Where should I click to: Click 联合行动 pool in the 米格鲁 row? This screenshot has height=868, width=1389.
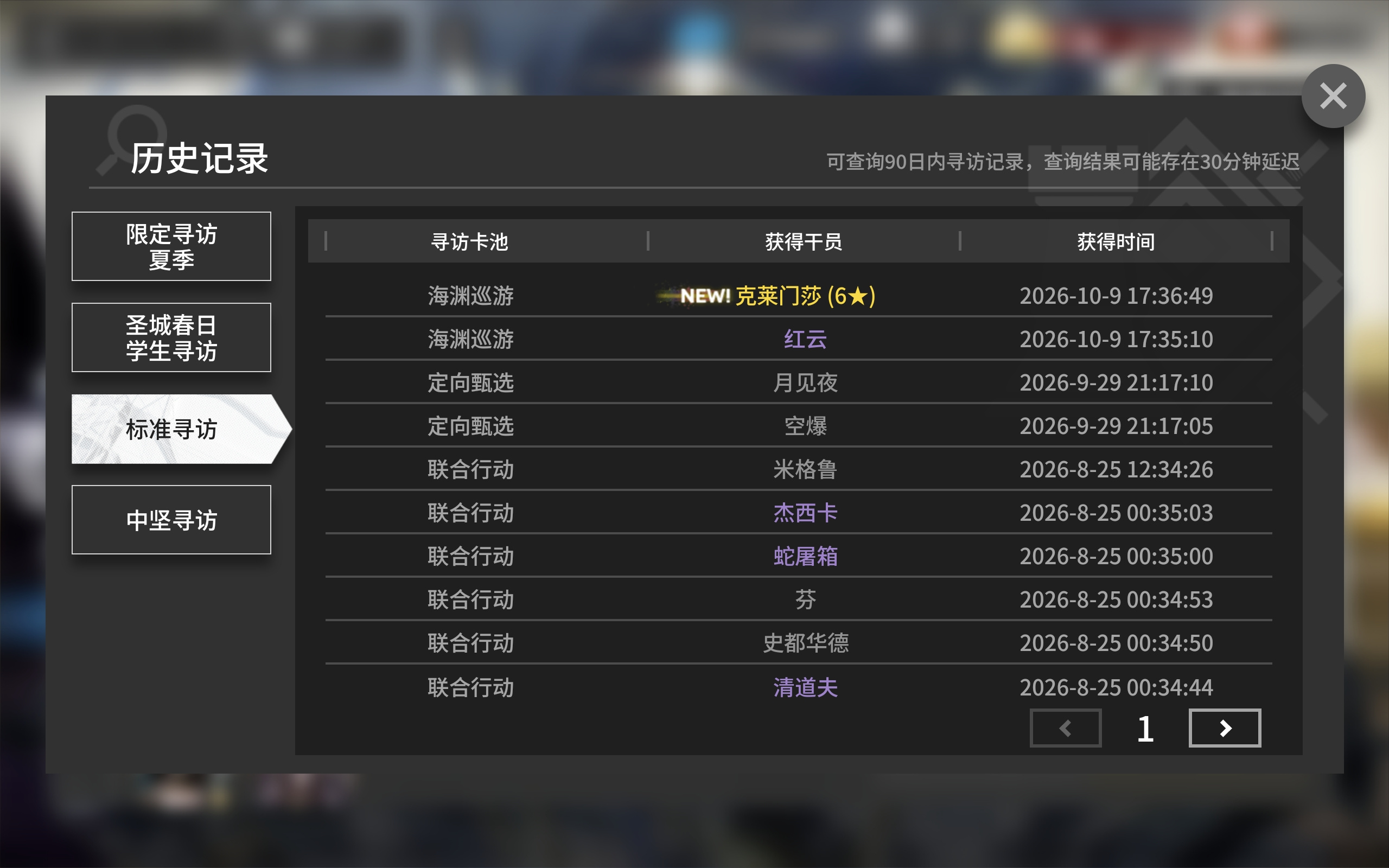coord(470,470)
